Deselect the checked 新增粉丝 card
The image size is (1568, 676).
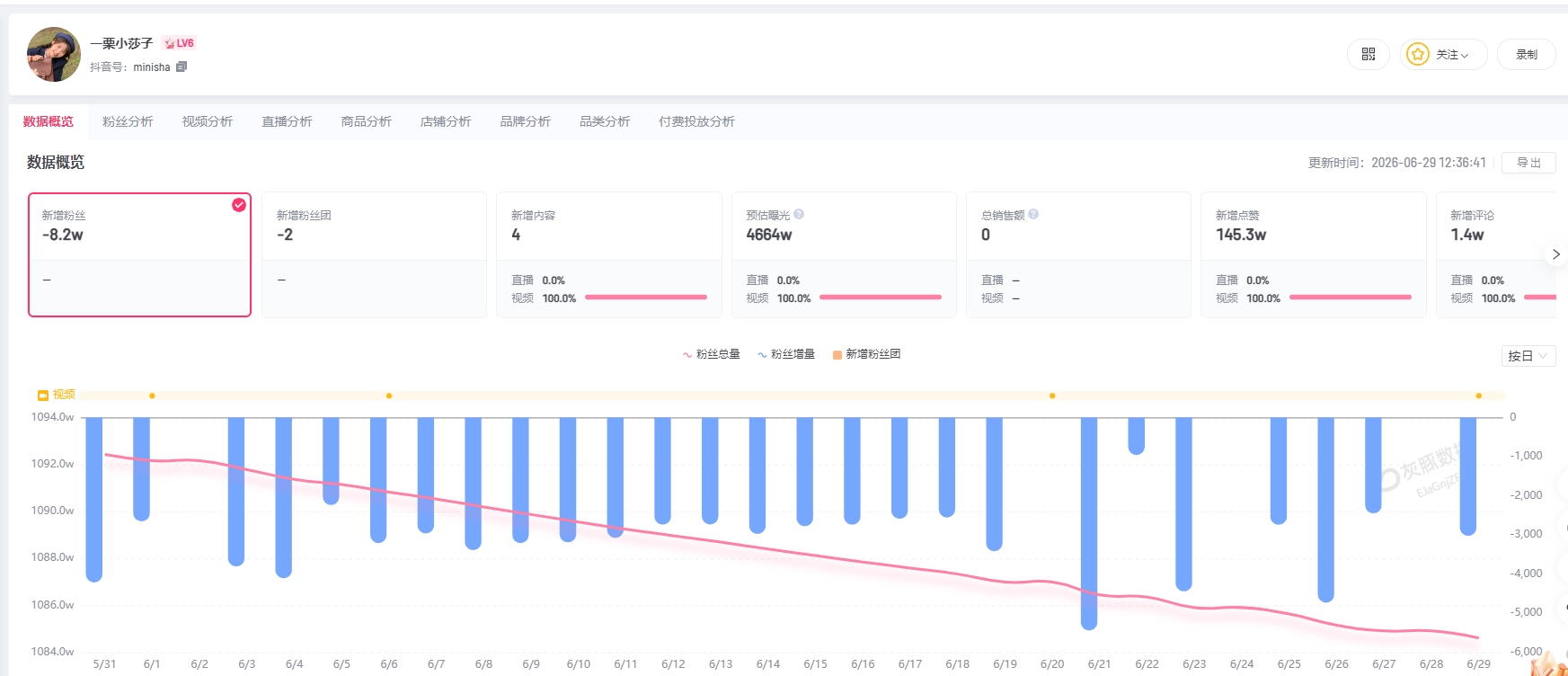tap(139, 254)
